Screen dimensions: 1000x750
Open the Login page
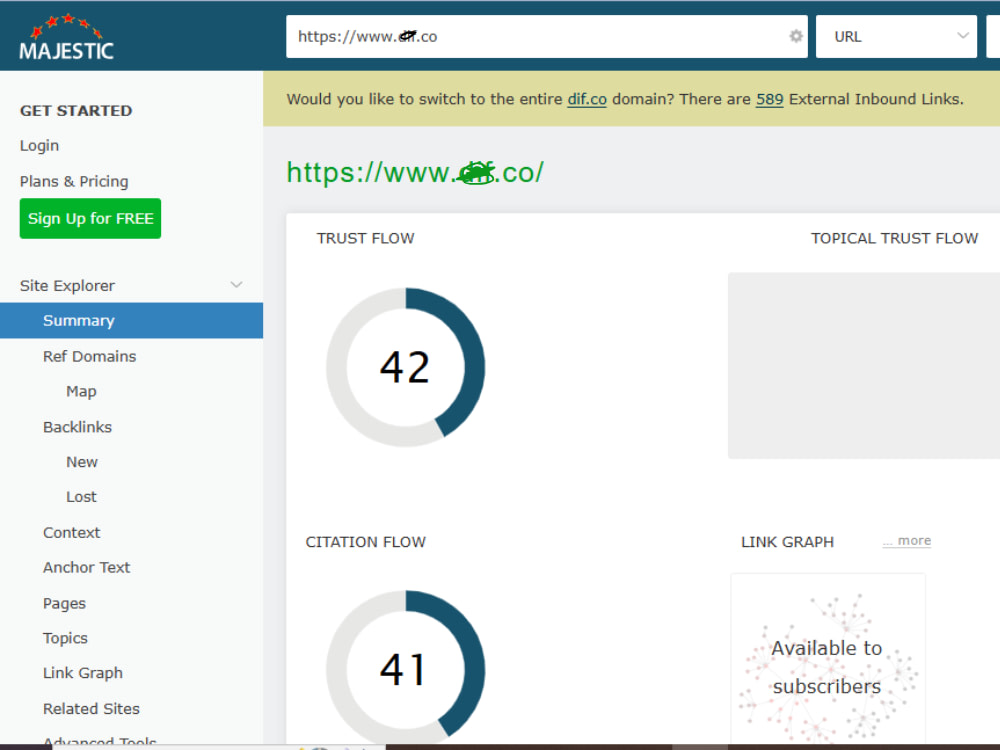point(40,145)
